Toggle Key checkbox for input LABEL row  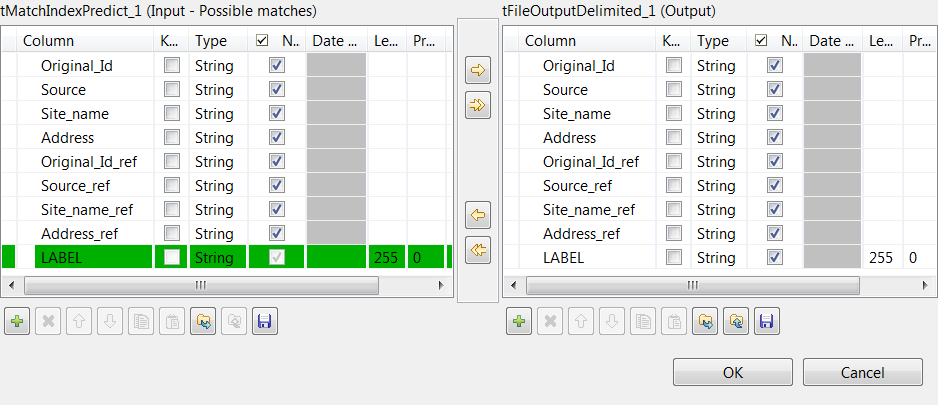pyautogui.click(x=172, y=257)
